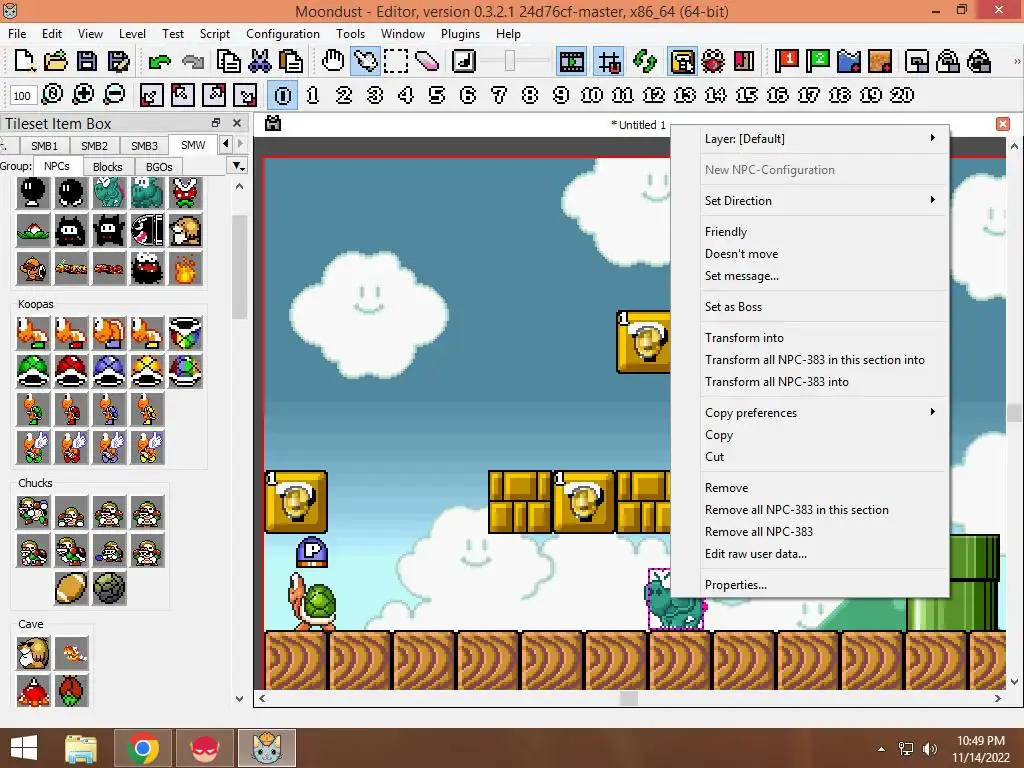The height and width of the screenshot is (768, 1024).
Task: Adjust the toolbar slider handle
Action: (x=510, y=61)
